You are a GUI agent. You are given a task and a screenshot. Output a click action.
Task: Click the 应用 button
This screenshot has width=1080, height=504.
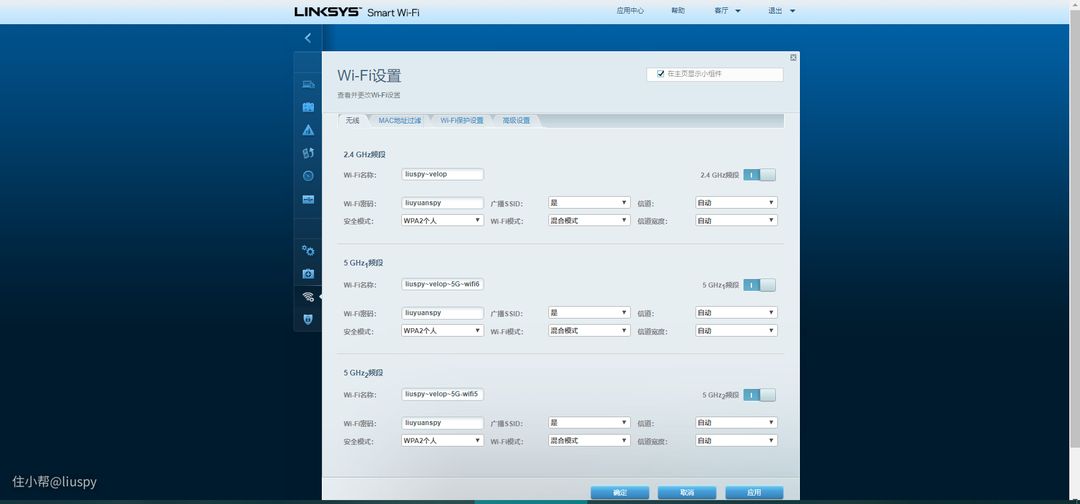pyautogui.click(x=754, y=492)
